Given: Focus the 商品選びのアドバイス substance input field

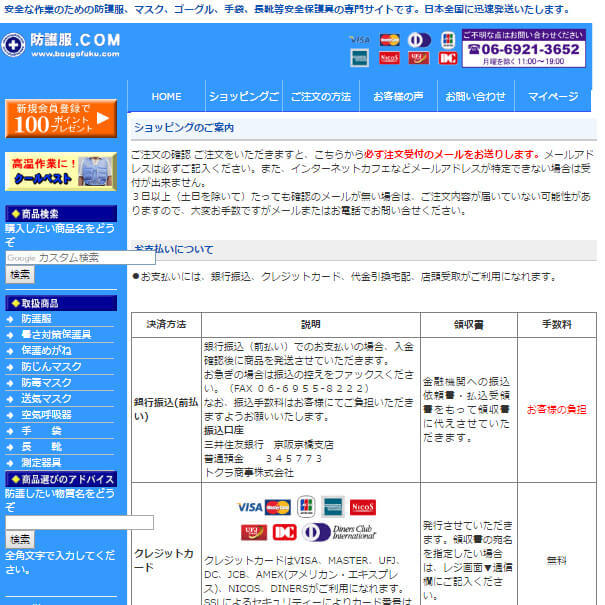Looking at the screenshot, I should pos(79,522).
